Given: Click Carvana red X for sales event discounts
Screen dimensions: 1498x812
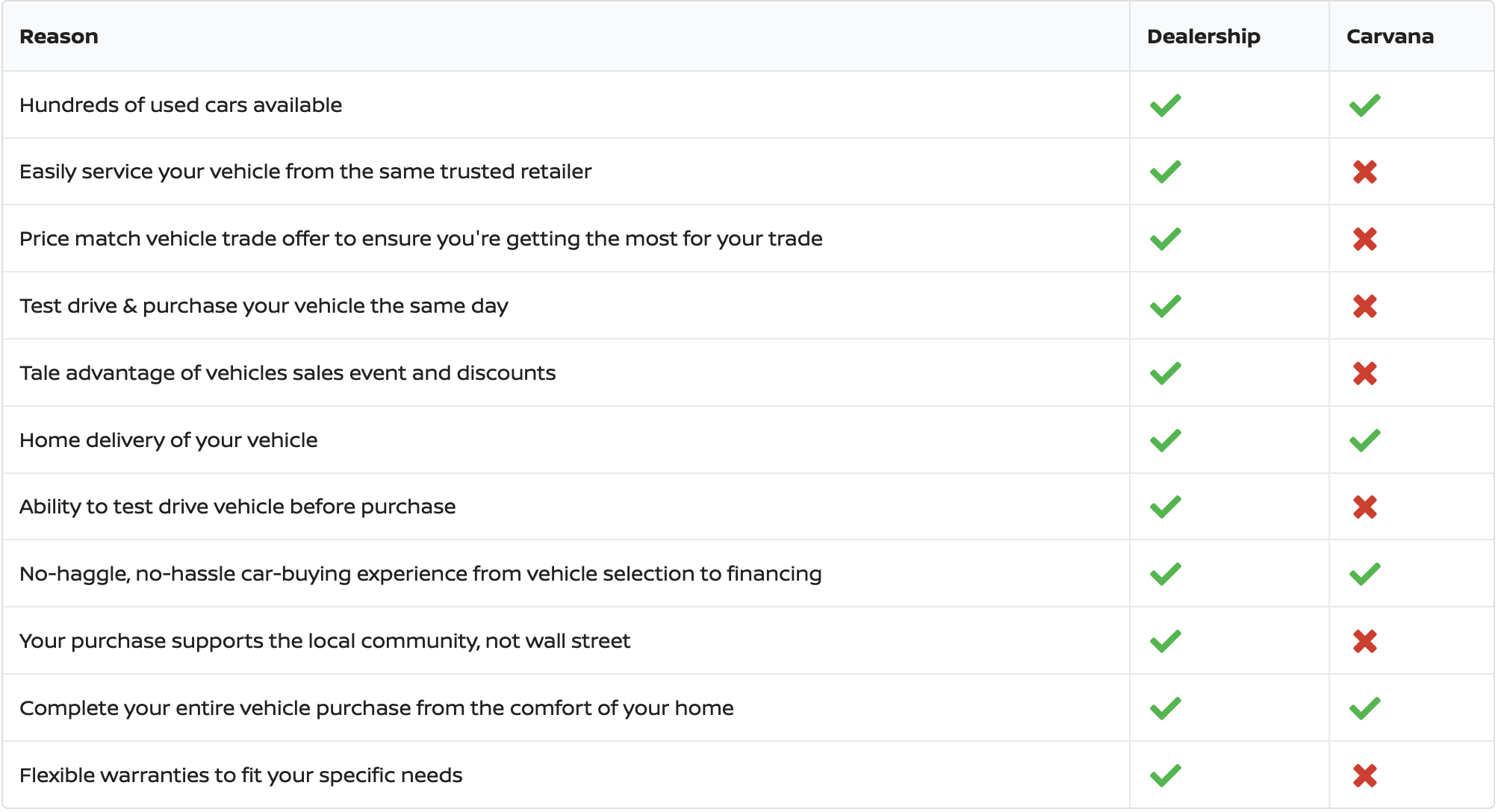Looking at the screenshot, I should (x=1364, y=373).
